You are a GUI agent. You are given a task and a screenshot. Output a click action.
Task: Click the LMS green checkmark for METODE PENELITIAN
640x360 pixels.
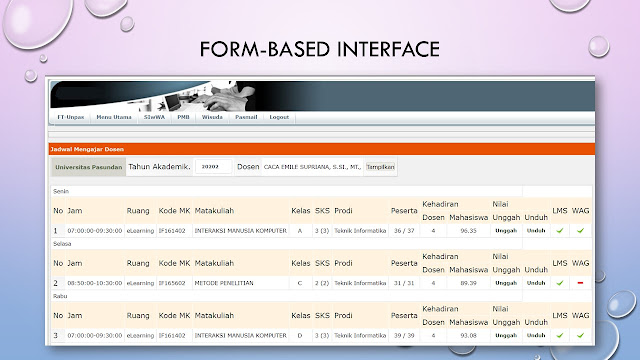point(560,283)
